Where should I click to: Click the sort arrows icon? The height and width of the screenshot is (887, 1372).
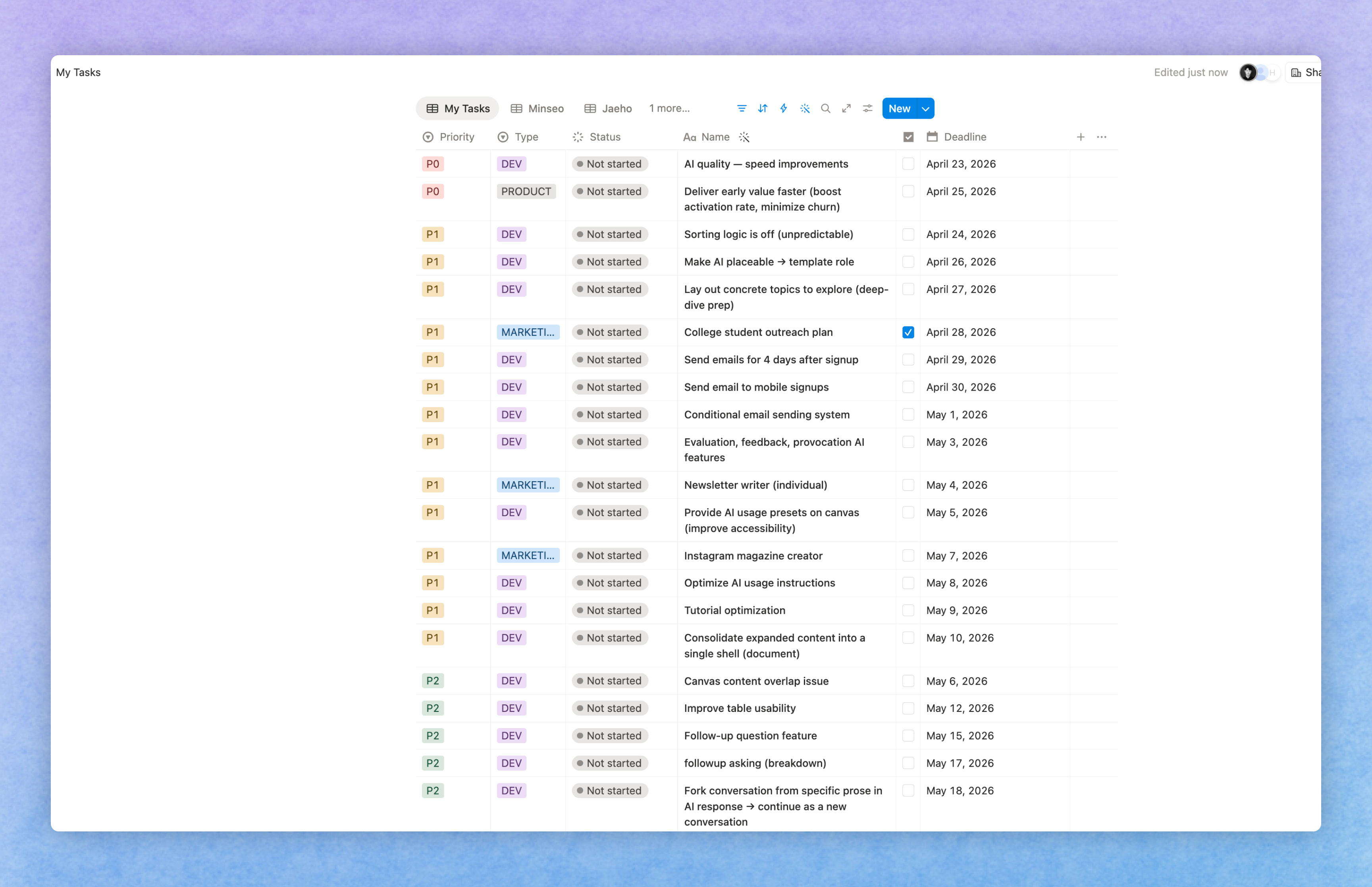coord(762,108)
